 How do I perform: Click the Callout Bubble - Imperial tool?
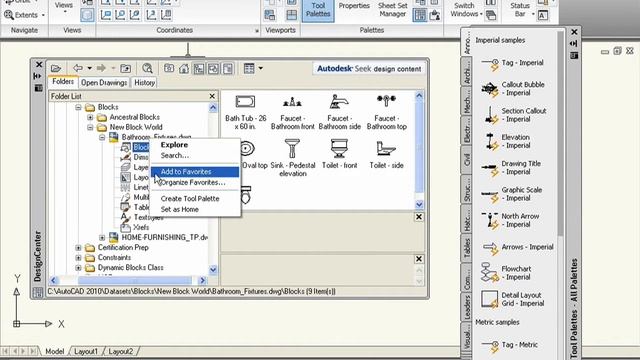(513, 89)
